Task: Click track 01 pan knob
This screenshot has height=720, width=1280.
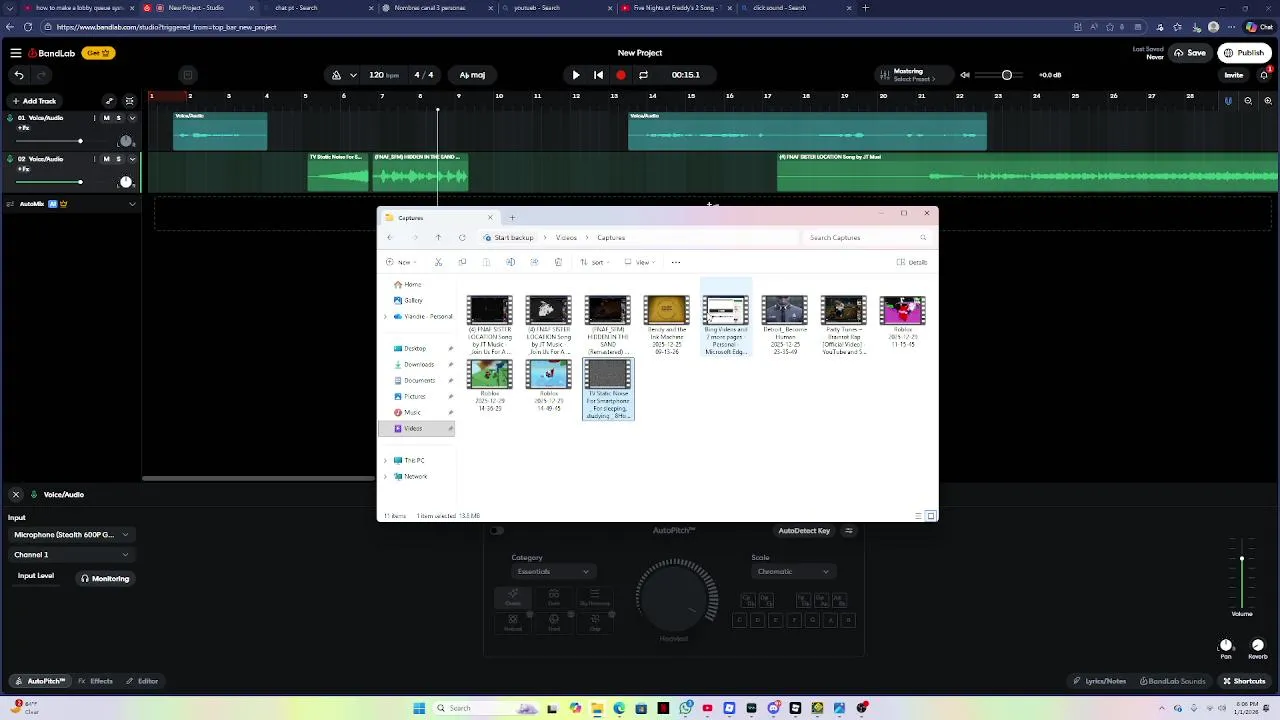Action: point(125,141)
